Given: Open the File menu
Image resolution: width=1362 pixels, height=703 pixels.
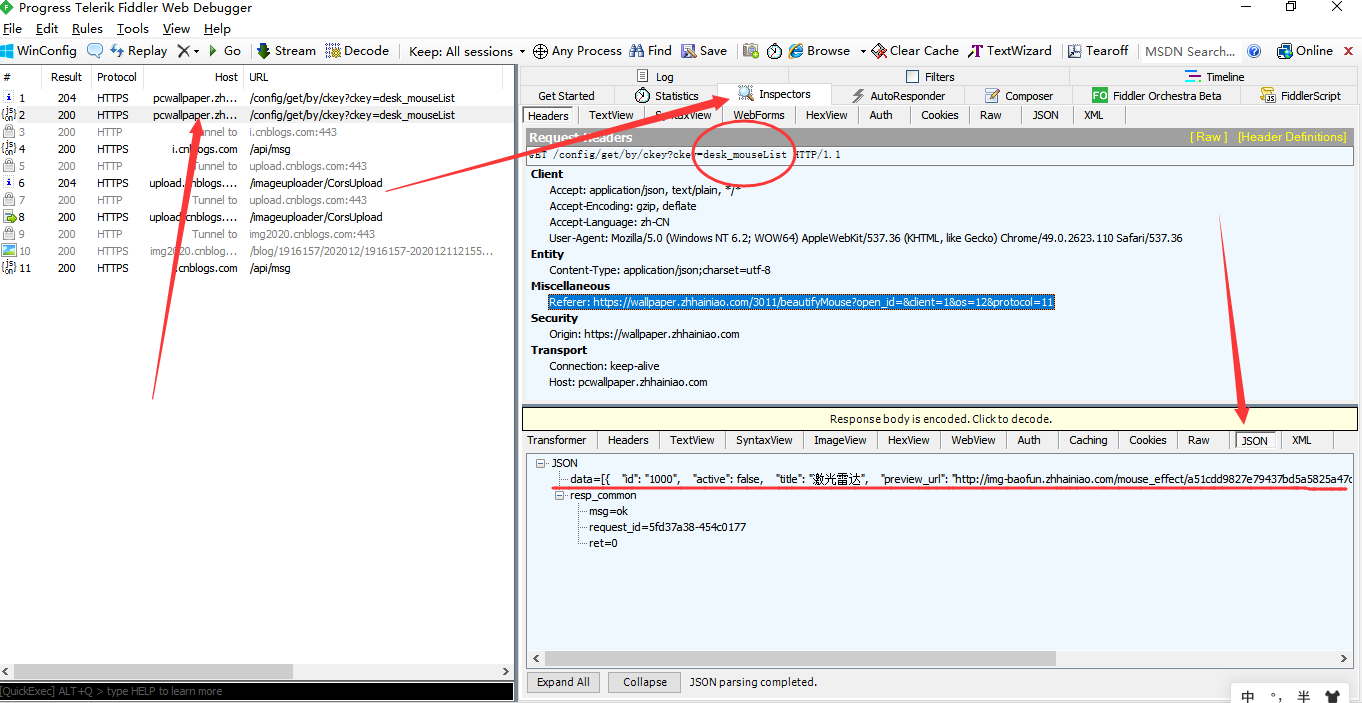Looking at the screenshot, I should 12,29.
